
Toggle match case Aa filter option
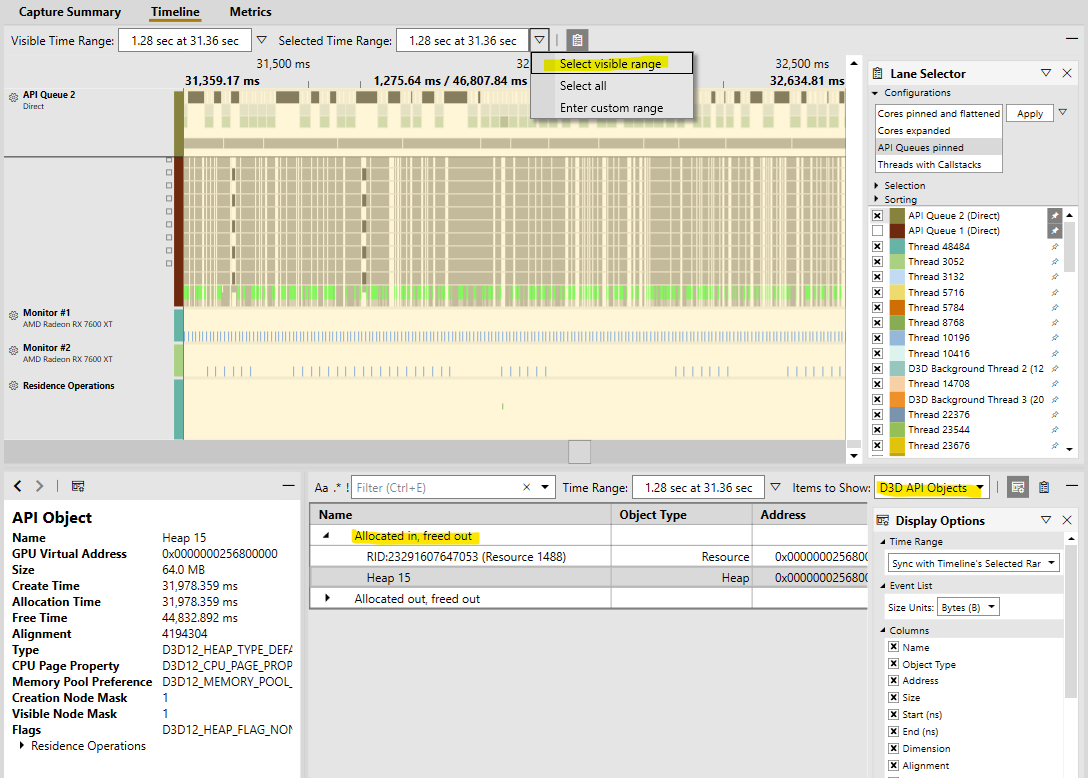[321, 487]
